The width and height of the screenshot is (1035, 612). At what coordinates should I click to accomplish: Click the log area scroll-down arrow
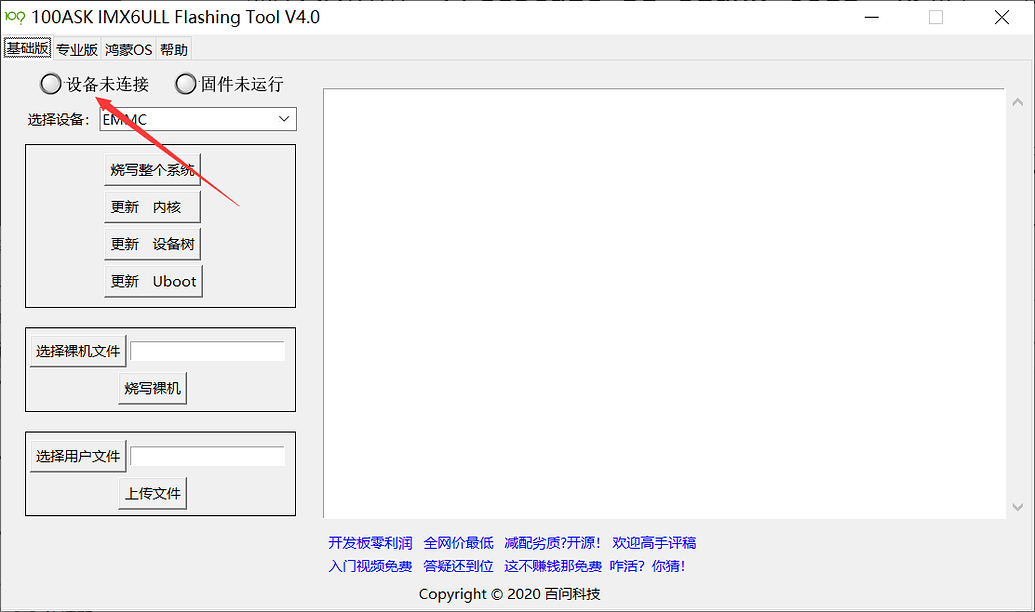pos(1018,506)
